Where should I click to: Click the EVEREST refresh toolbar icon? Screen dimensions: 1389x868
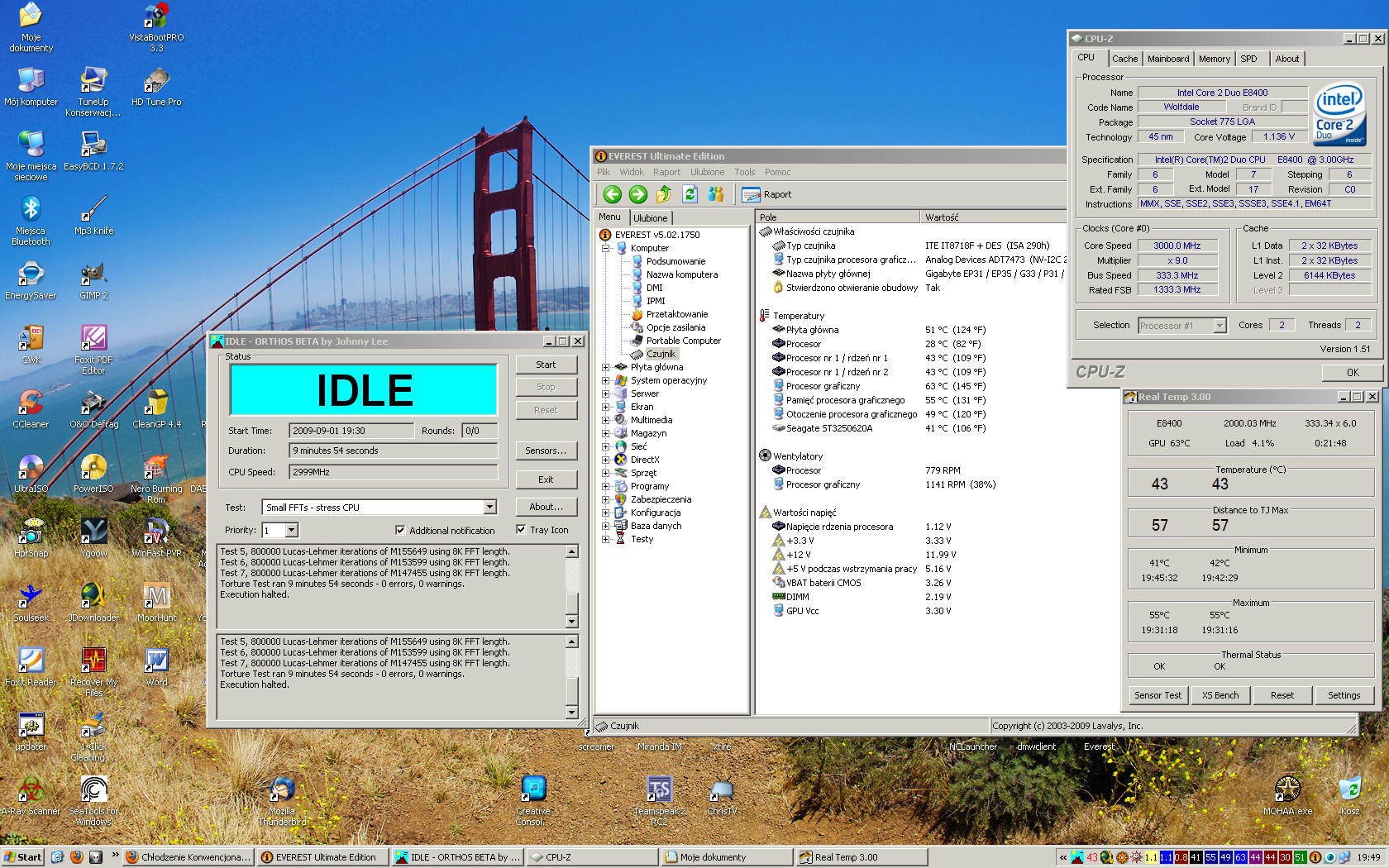point(690,194)
